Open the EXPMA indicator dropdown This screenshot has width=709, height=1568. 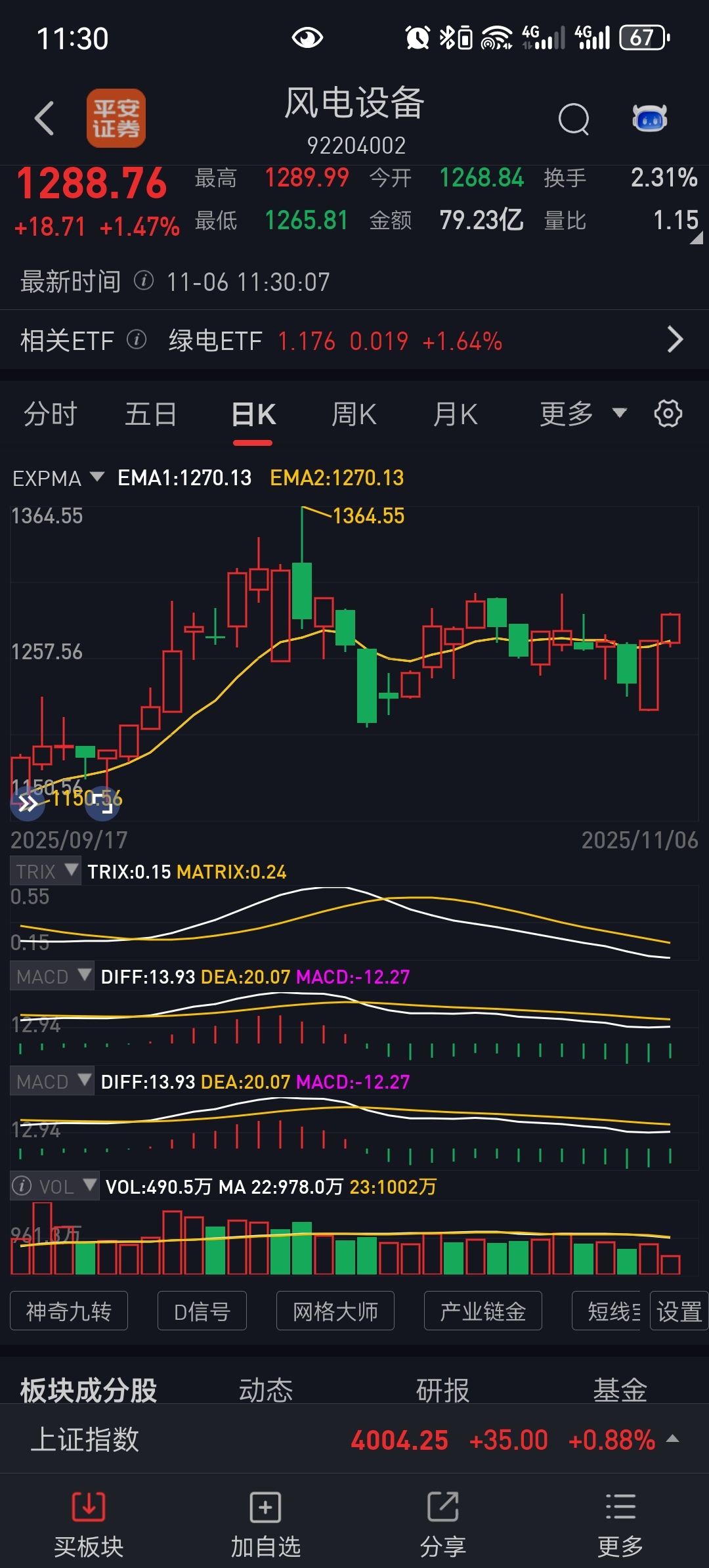(58, 478)
